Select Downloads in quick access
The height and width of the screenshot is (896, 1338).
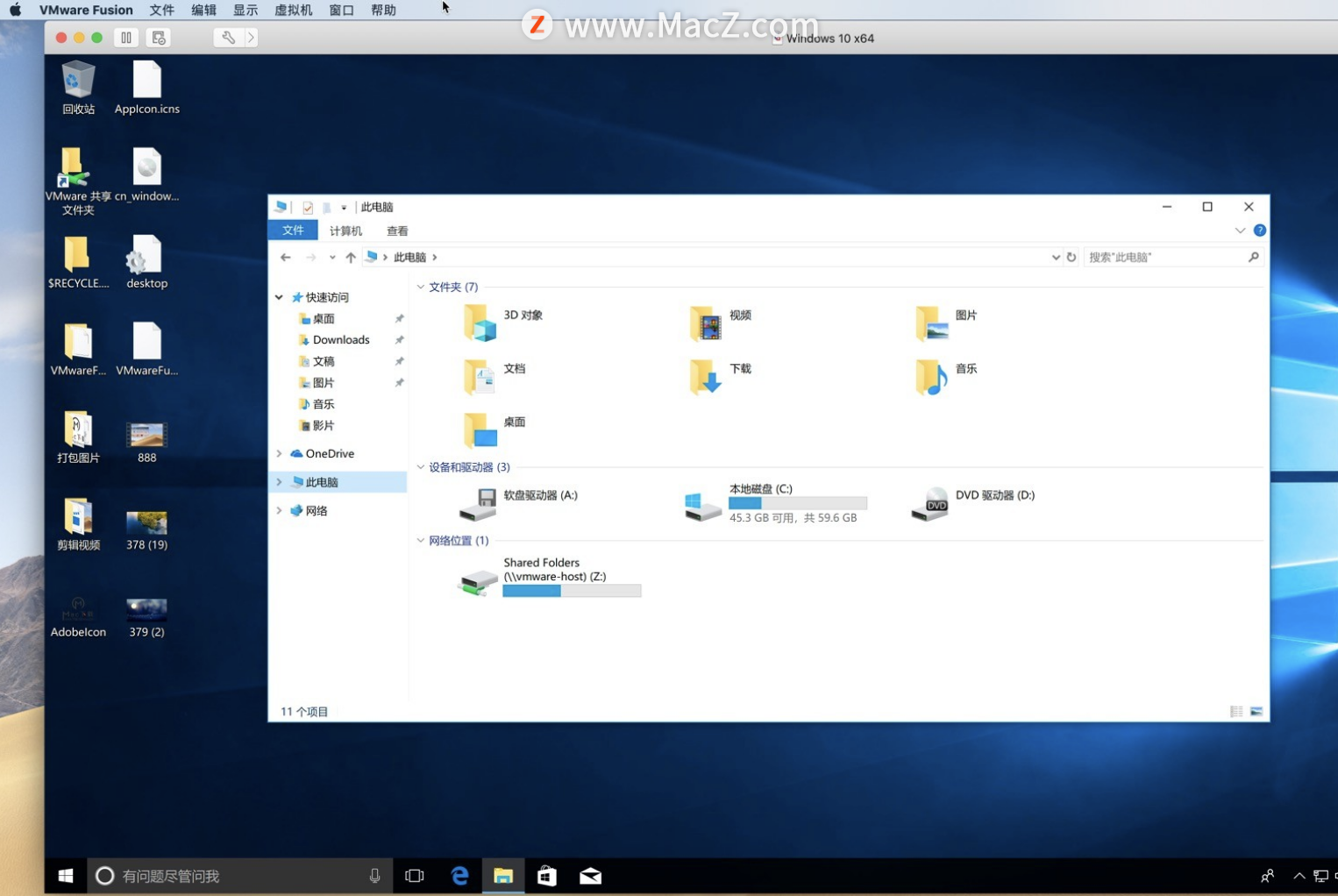click(x=340, y=340)
